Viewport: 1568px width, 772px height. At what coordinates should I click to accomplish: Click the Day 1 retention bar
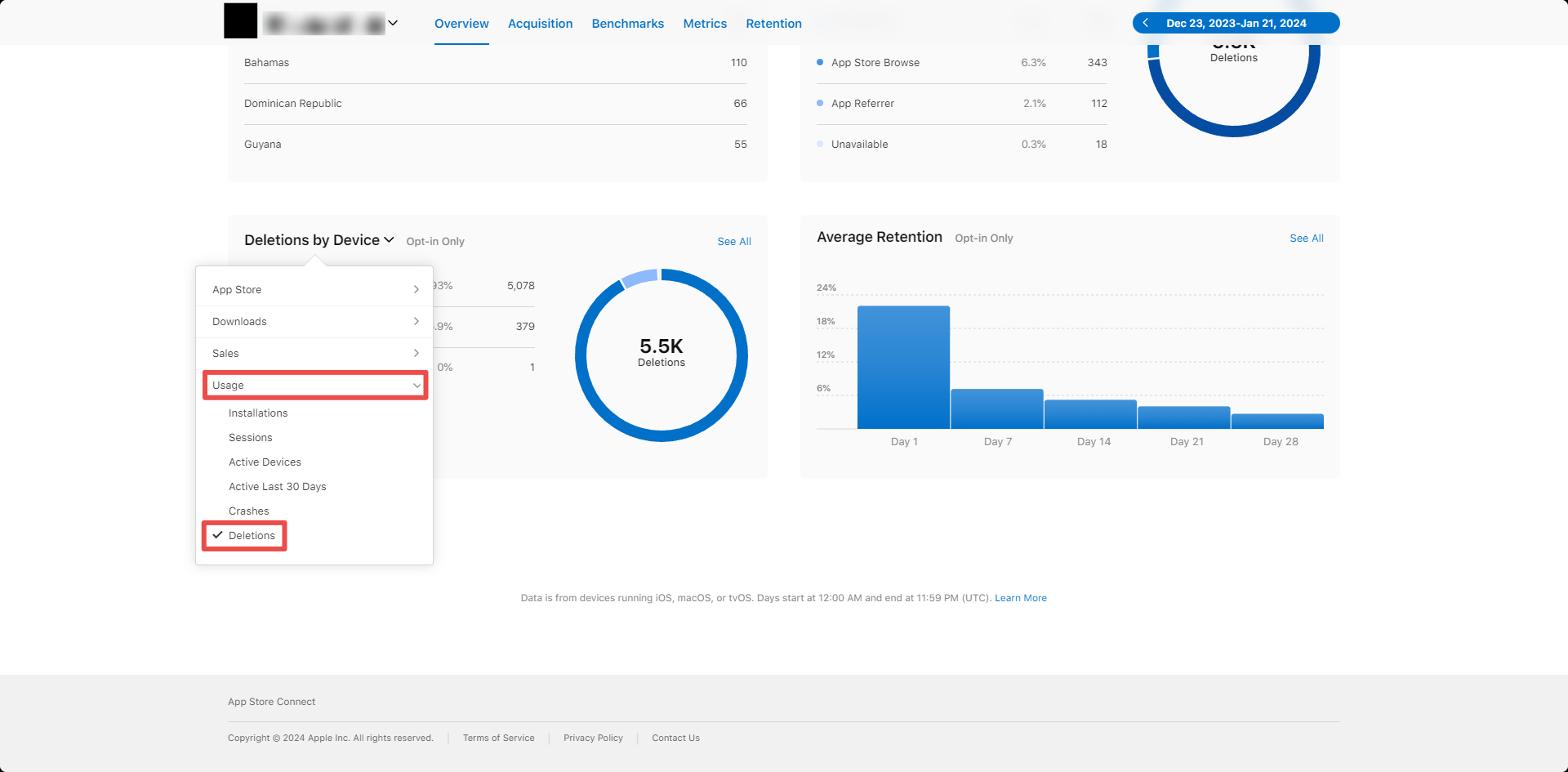click(903, 368)
